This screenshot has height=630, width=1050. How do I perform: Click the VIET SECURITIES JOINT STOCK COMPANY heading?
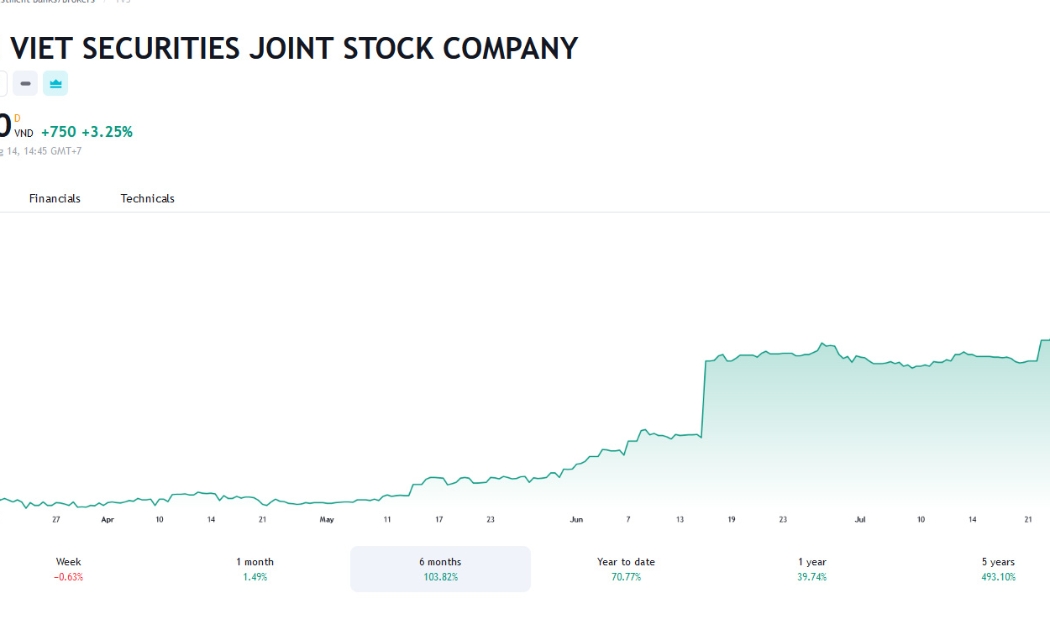click(x=294, y=48)
